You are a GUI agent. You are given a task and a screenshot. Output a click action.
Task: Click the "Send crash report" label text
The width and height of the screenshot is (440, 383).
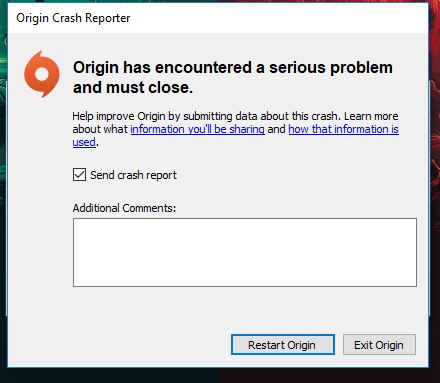pyautogui.click(x=133, y=175)
